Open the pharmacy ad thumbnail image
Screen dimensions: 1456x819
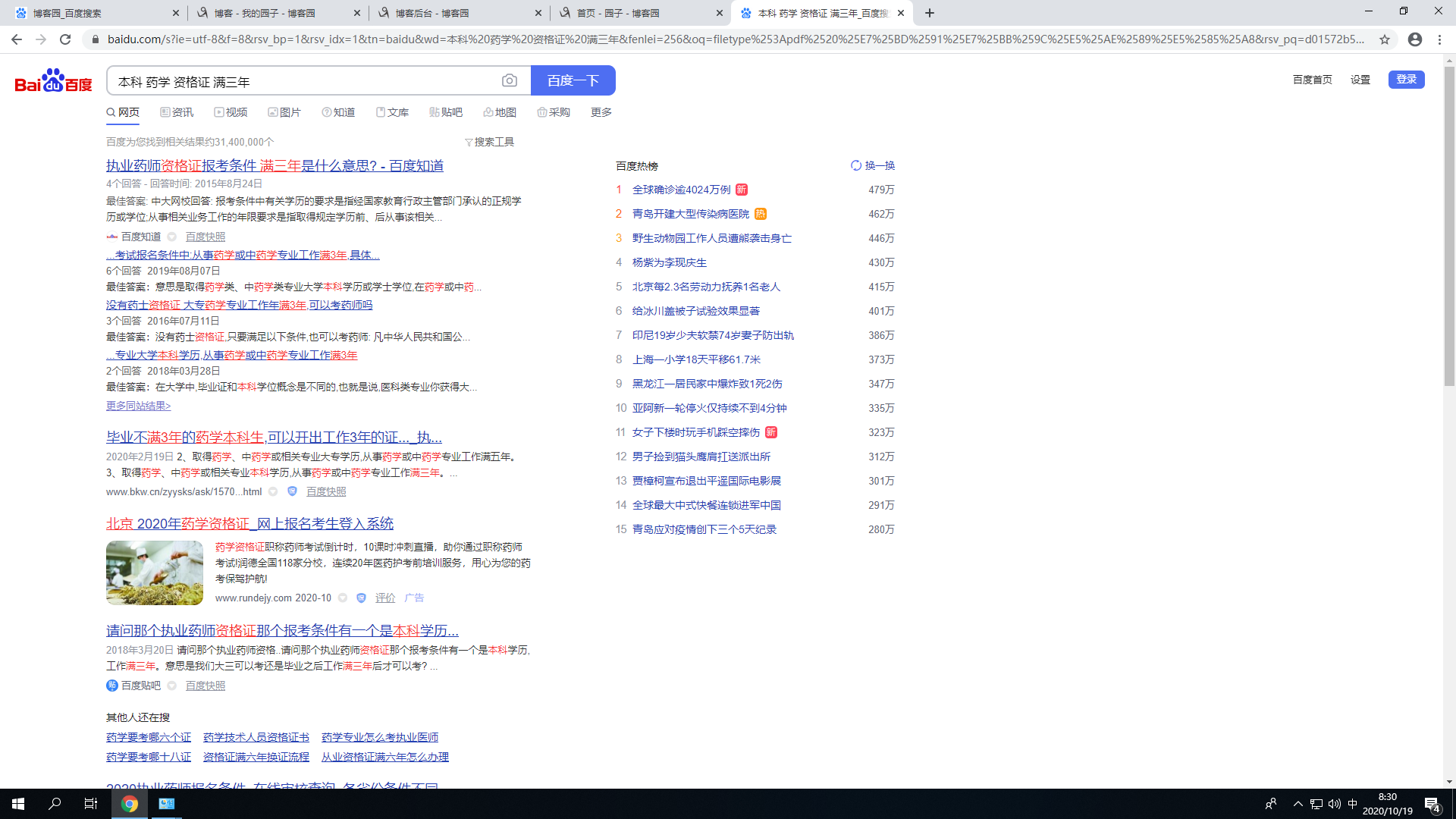coord(155,573)
